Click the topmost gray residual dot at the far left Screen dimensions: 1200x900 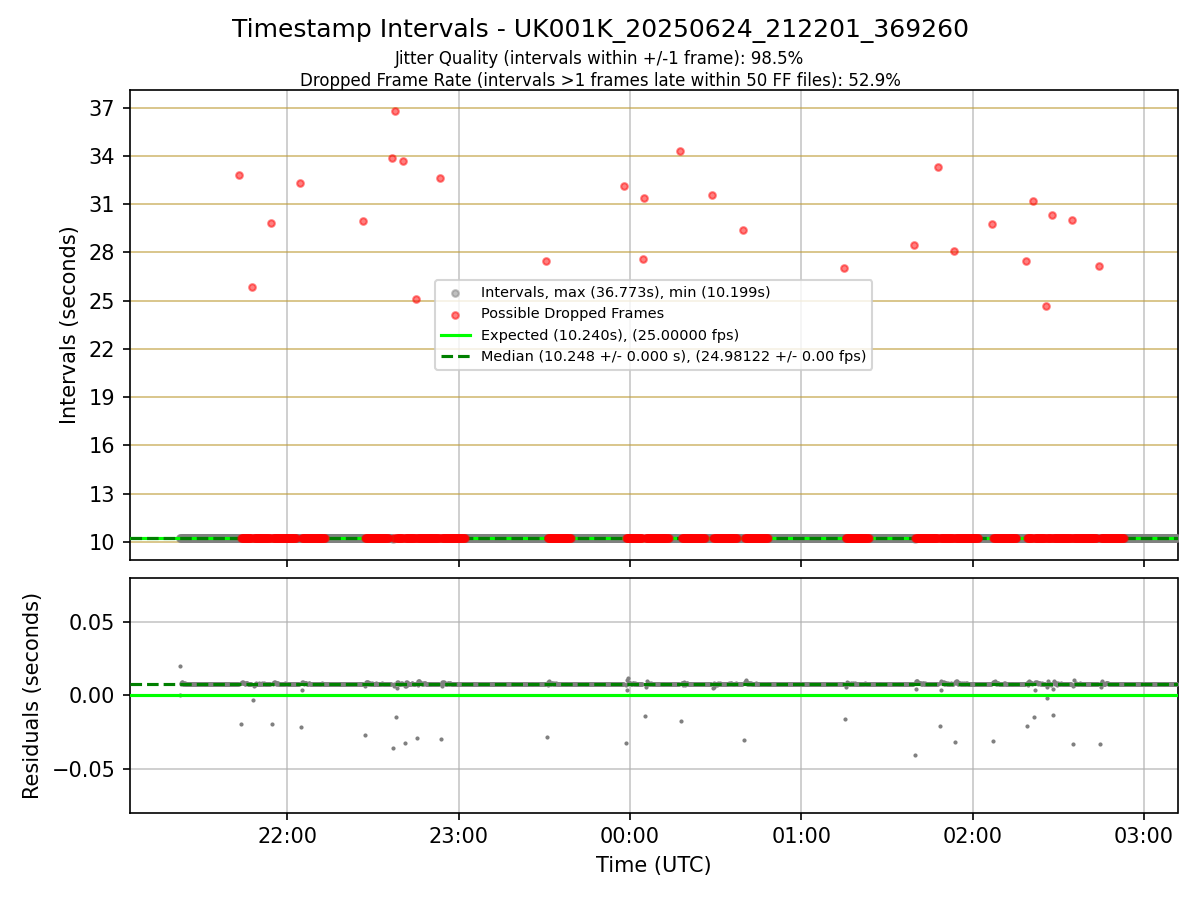[180, 666]
